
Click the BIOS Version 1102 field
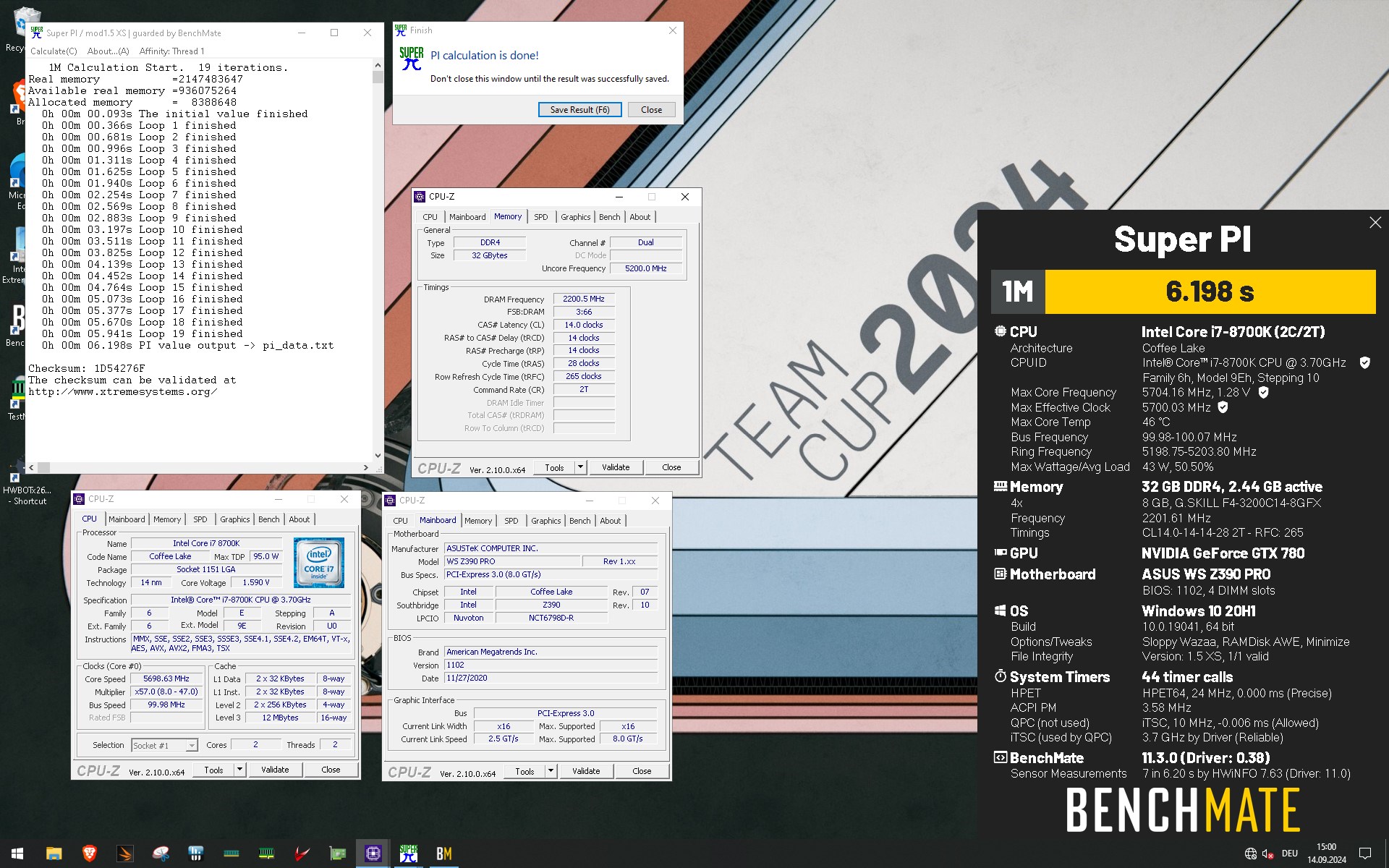click(551, 665)
